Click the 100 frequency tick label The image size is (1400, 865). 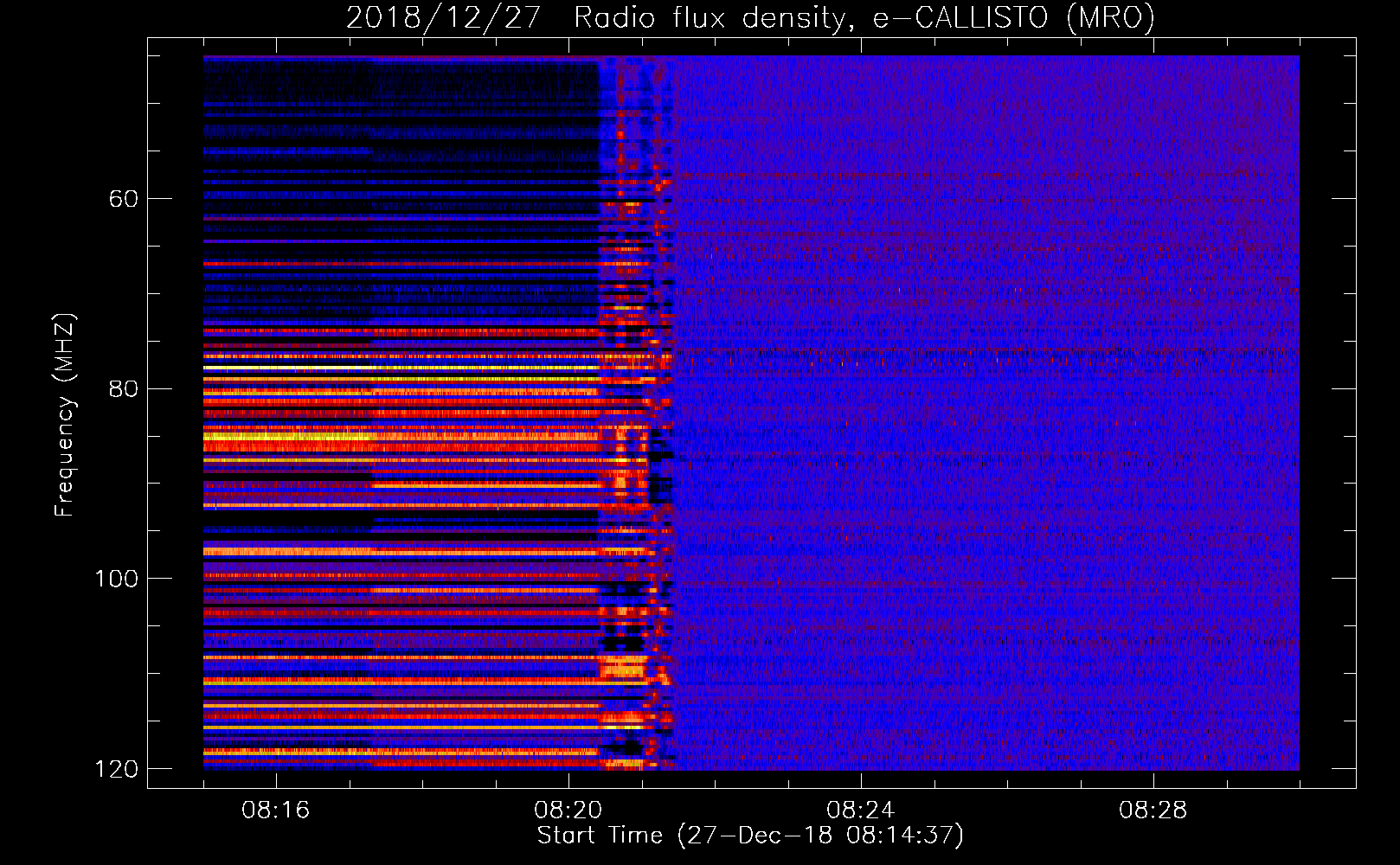tap(117, 579)
